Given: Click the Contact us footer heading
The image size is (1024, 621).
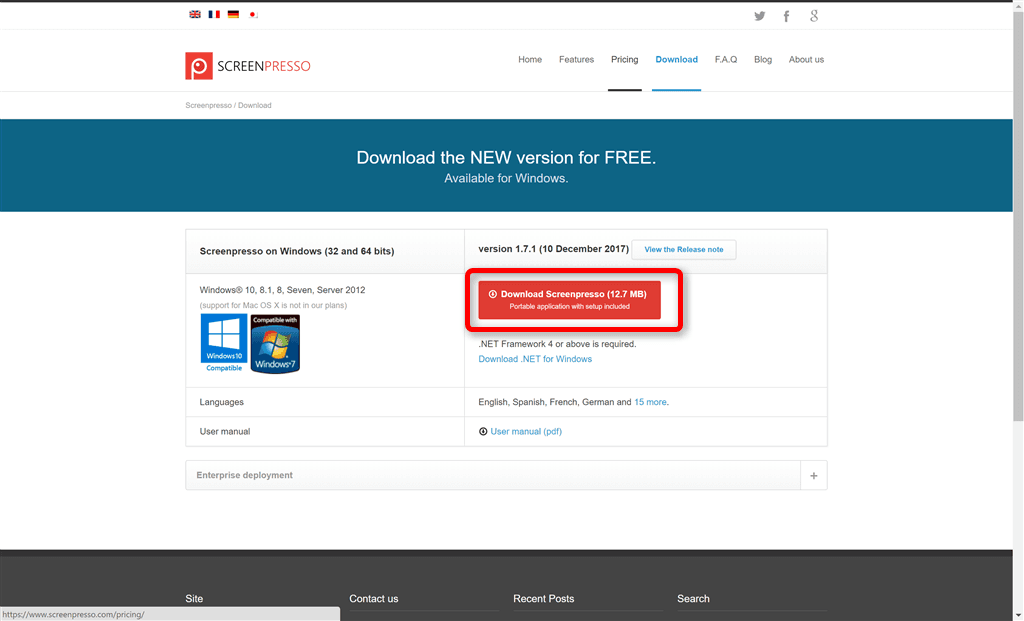Looking at the screenshot, I should pyautogui.click(x=374, y=599).
